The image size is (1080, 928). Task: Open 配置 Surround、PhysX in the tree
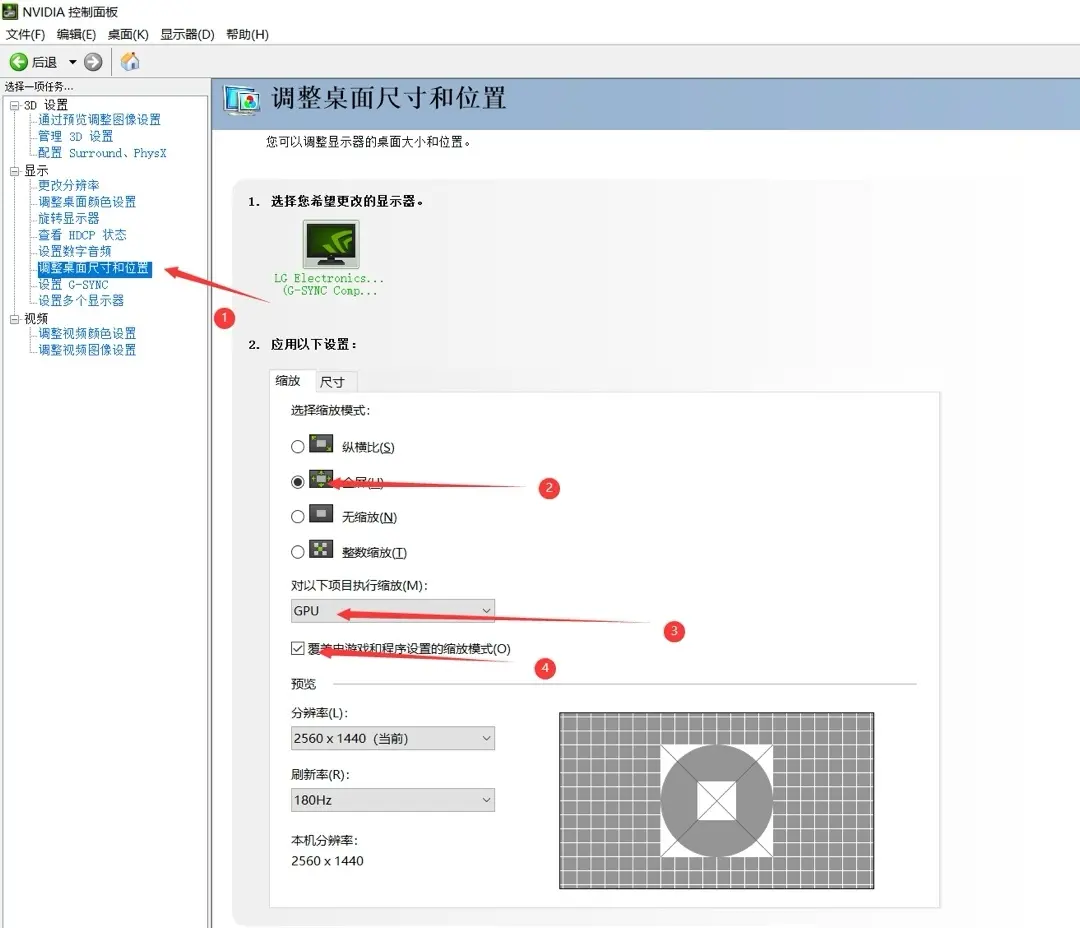102,153
